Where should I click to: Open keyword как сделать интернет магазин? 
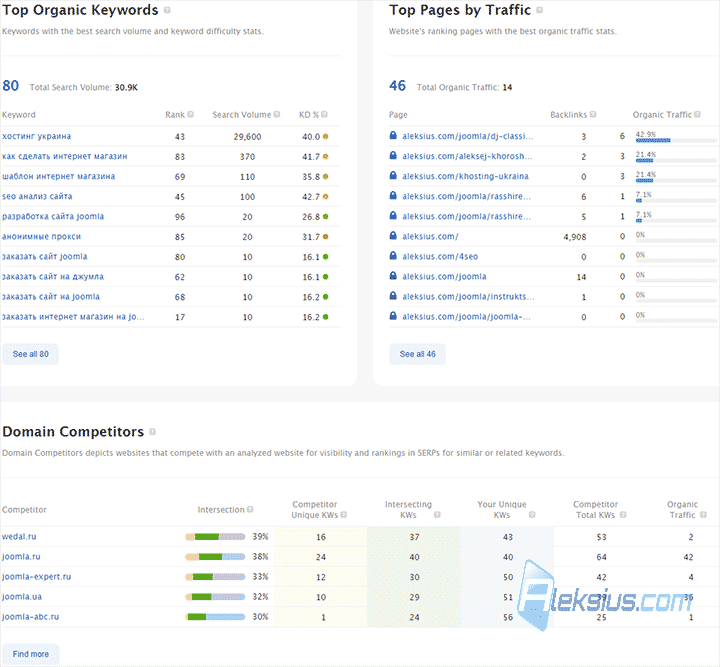pyautogui.click(x=65, y=157)
